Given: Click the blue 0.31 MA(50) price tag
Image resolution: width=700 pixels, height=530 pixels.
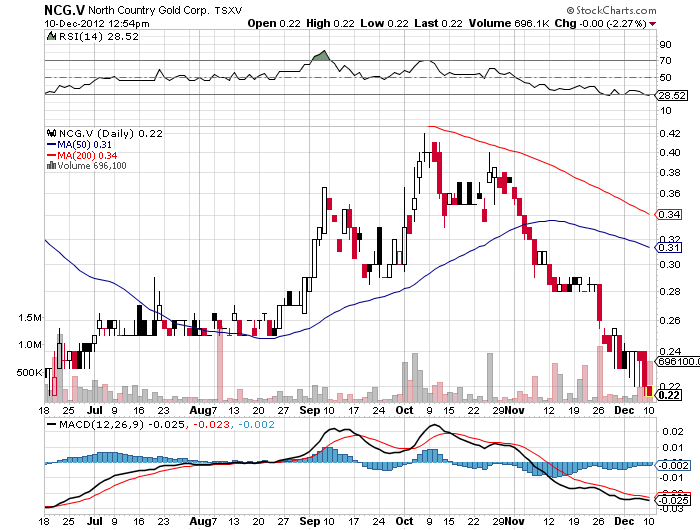Looking at the screenshot, I should tap(668, 248).
